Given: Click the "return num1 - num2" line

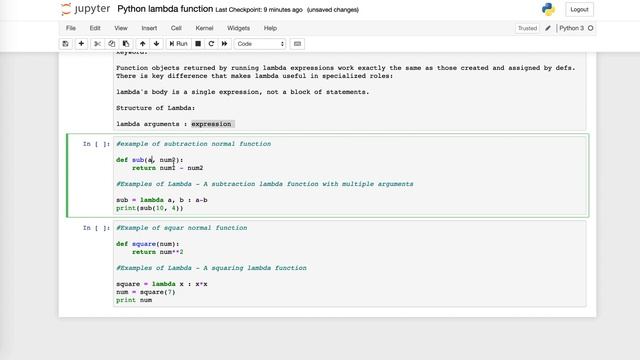Looking at the screenshot, I should (167, 168).
